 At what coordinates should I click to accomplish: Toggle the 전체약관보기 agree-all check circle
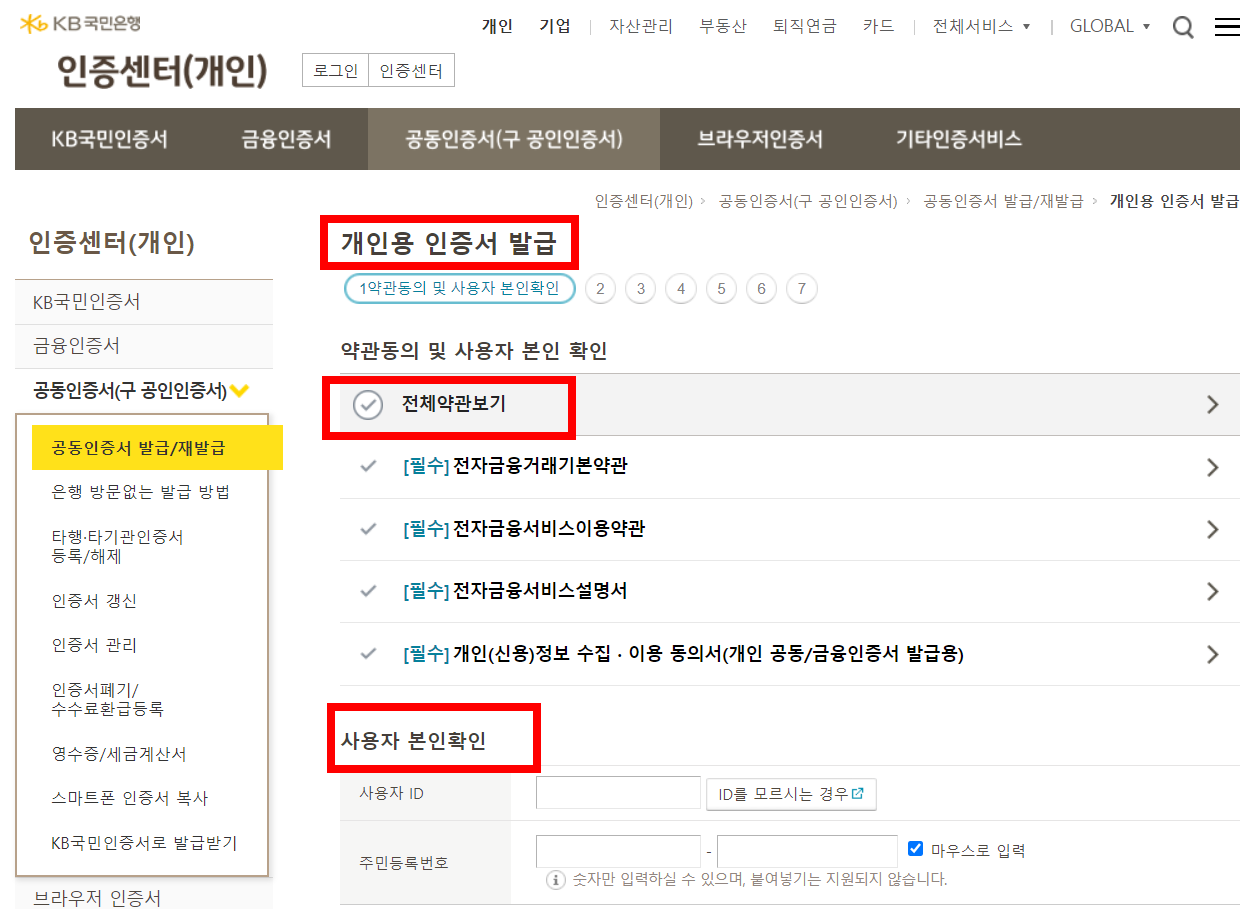(368, 404)
